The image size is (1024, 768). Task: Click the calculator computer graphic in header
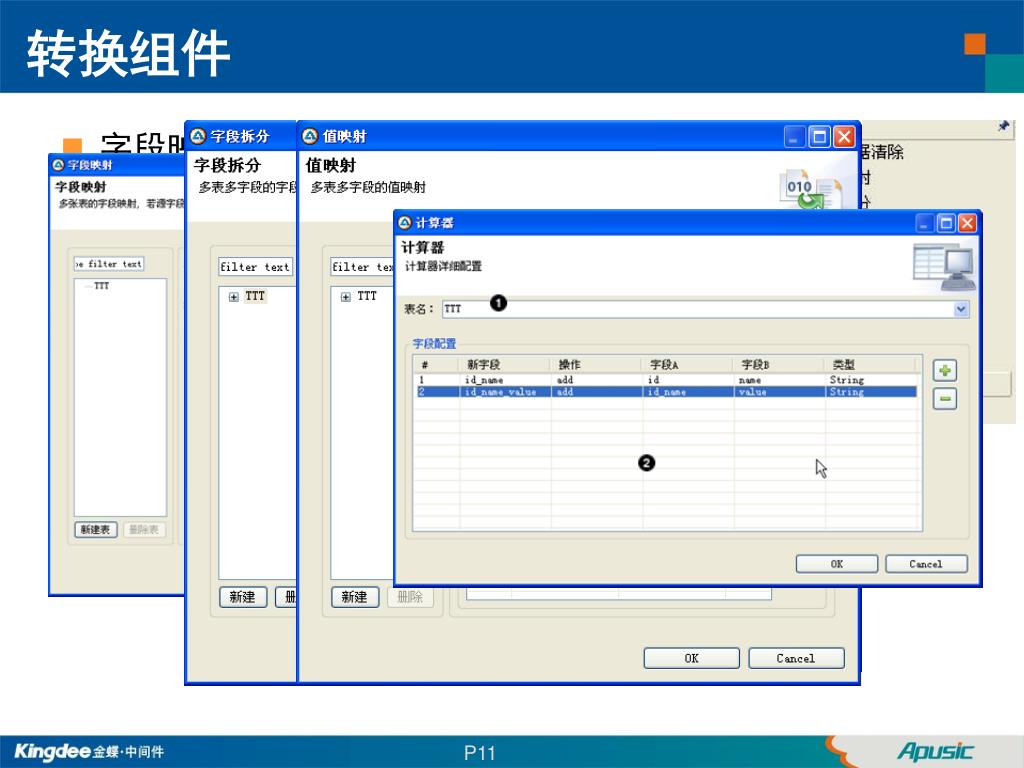coord(942,267)
